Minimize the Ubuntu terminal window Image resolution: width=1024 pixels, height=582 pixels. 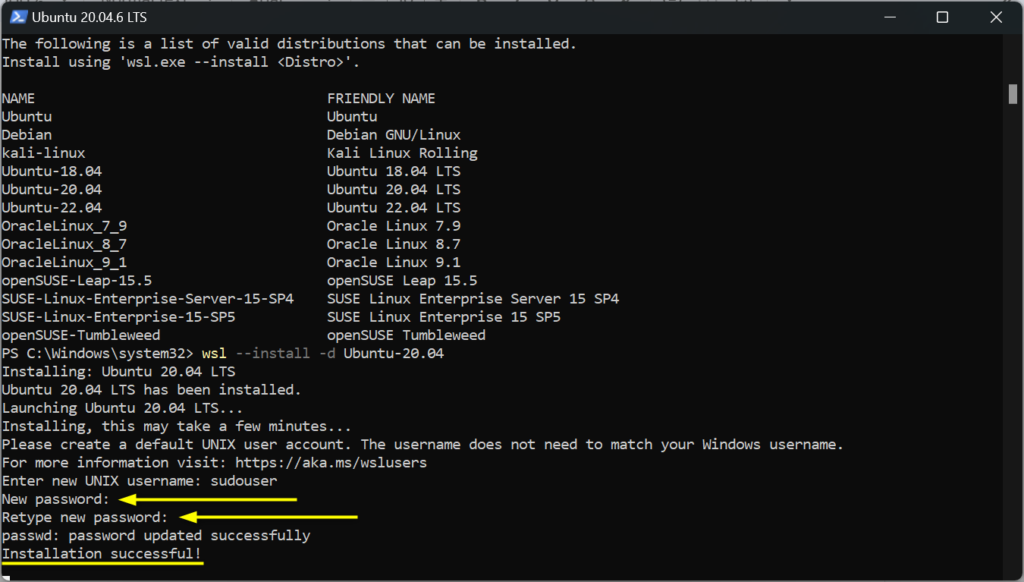coord(889,16)
